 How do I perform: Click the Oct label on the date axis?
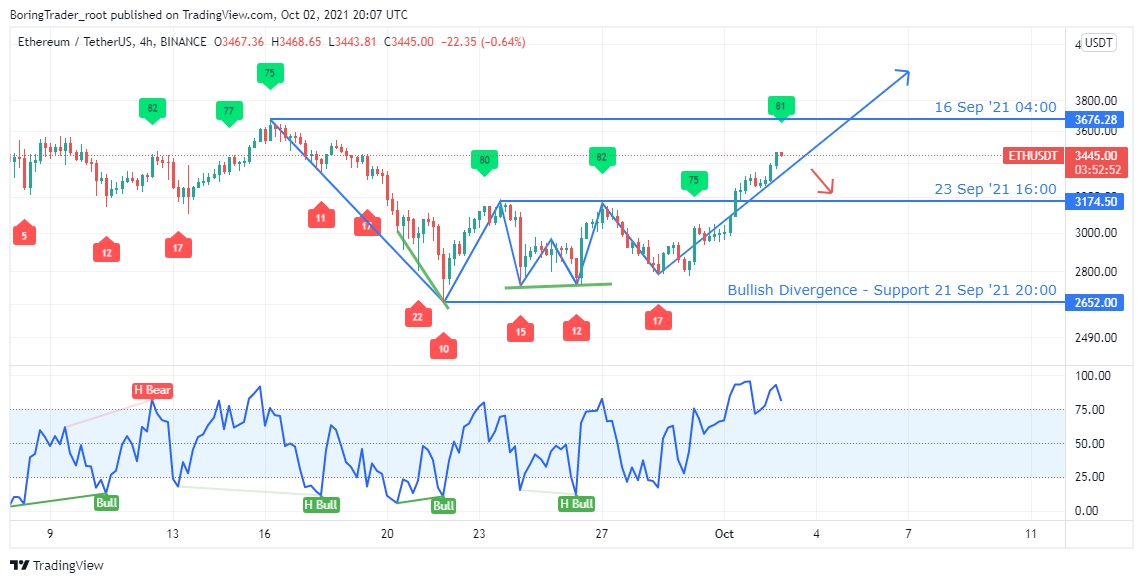coord(725,534)
